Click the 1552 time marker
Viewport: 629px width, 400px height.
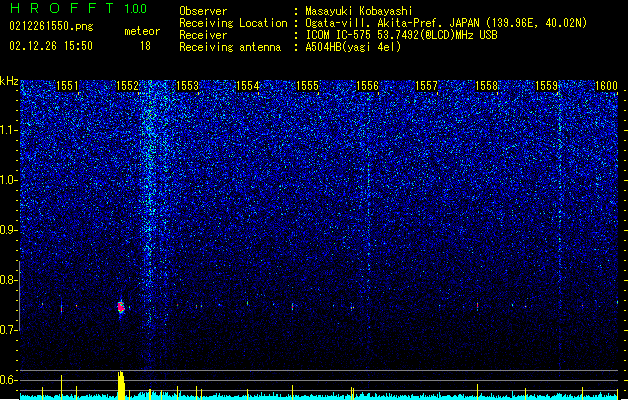pyautogui.click(x=127, y=86)
